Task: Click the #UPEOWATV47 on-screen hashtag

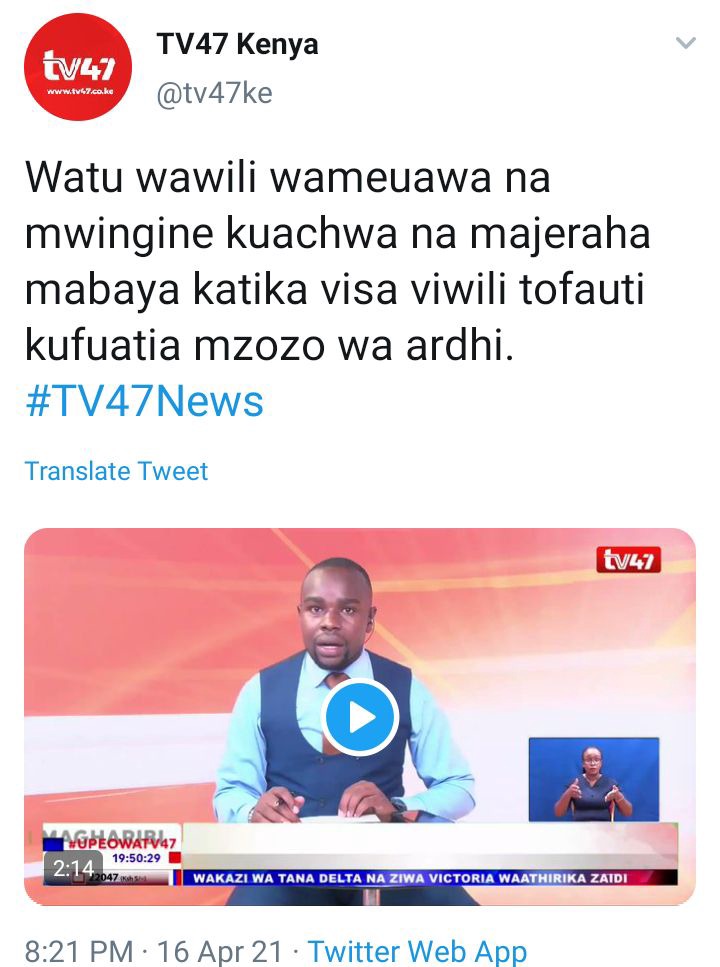Action: click(x=122, y=843)
